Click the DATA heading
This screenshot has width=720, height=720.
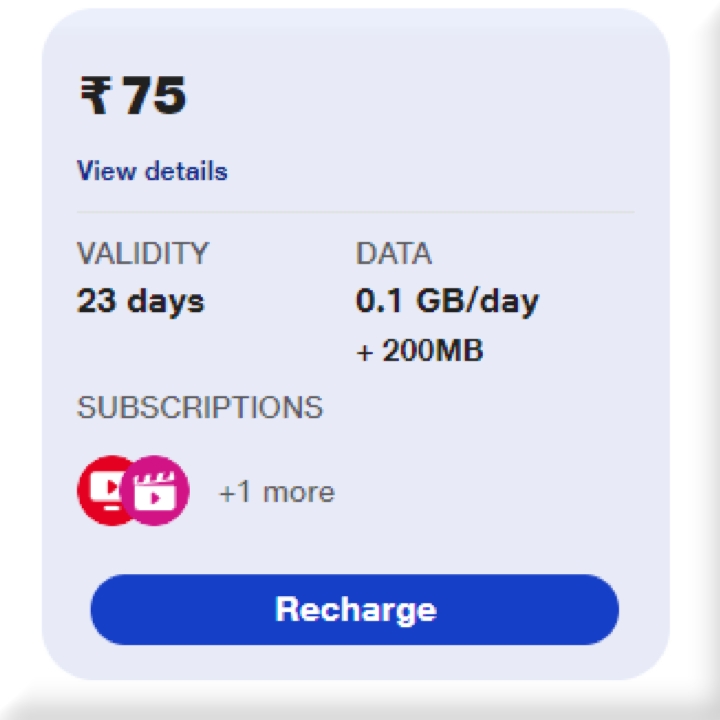pyautogui.click(x=394, y=254)
